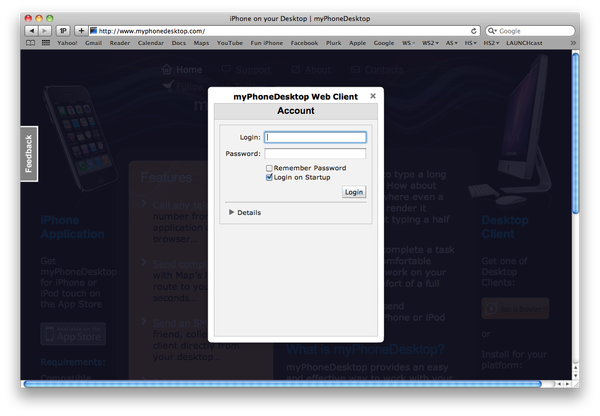Open the Plurk bookmark
This screenshot has height=416, width=600.
(x=333, y=43)
